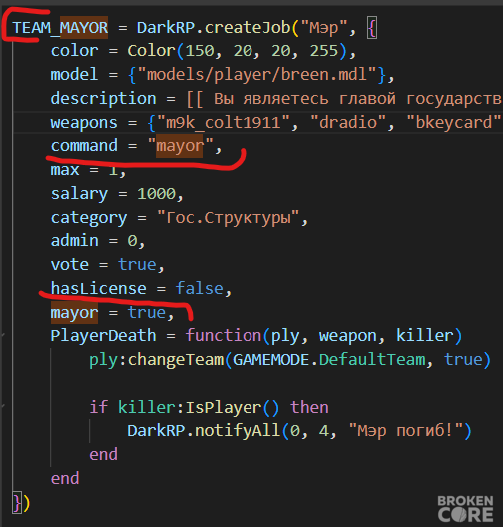Viewport: 503px width, 527px height.
Task: Click the "Мэр погиб!" message string
Action: [406, 431]
